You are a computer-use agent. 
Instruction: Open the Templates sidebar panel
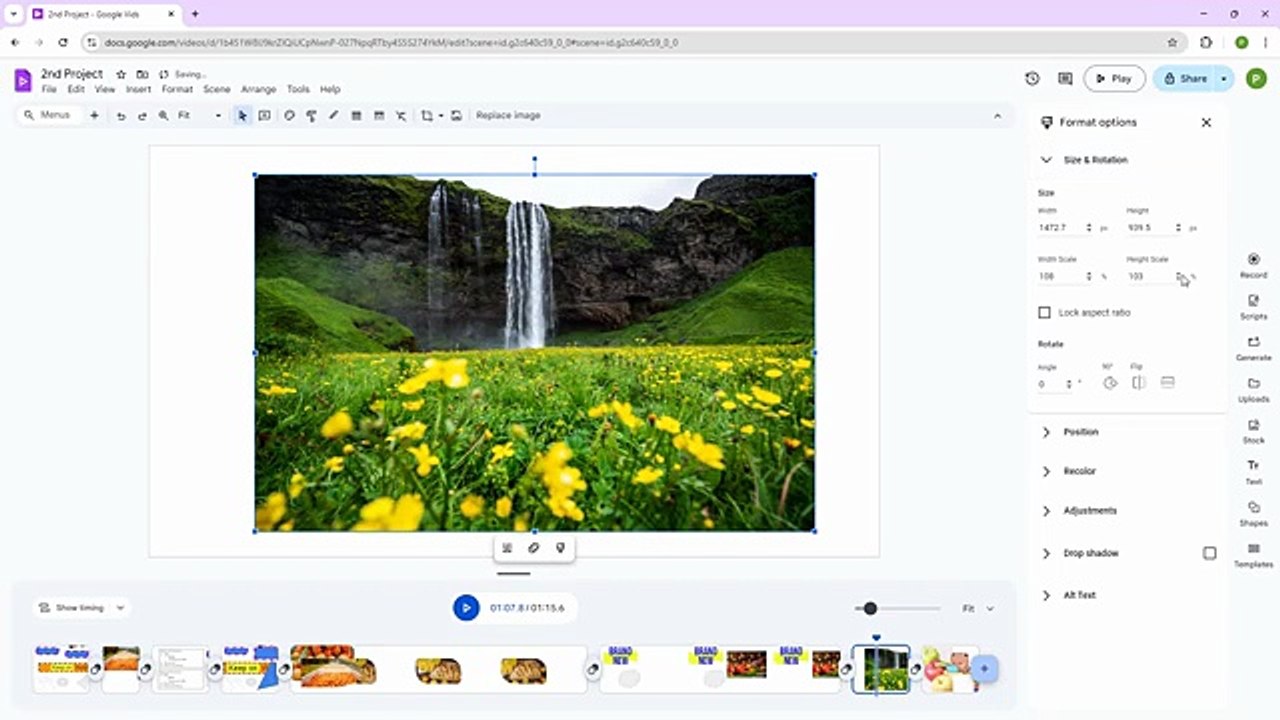(1253, 556)
